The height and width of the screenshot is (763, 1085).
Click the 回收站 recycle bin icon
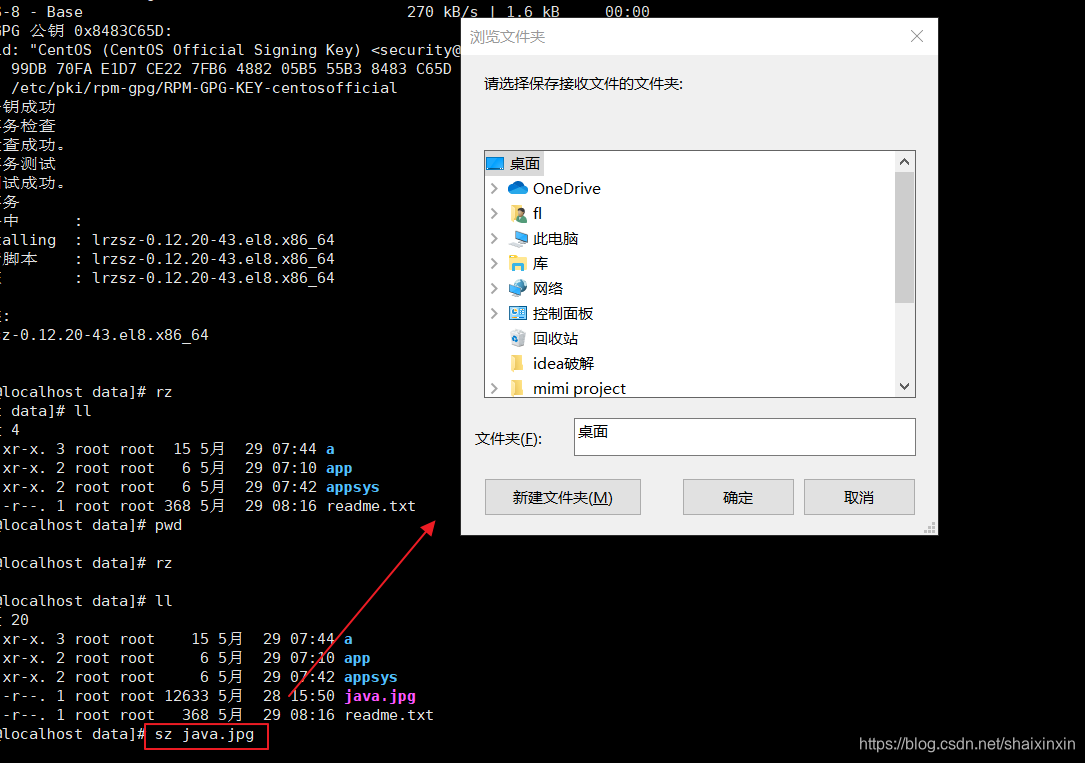(x=517, y=338)
